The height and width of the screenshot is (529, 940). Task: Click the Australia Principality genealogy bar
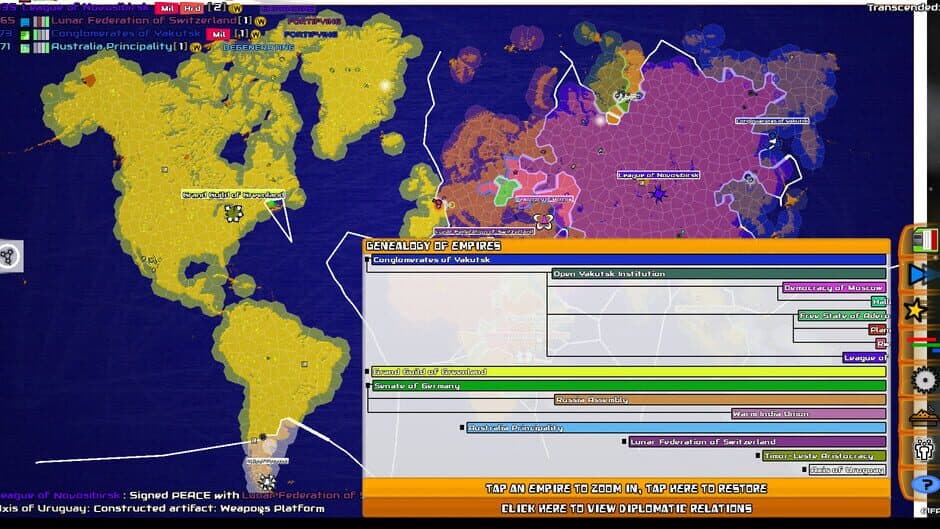(x=676, y=428)
